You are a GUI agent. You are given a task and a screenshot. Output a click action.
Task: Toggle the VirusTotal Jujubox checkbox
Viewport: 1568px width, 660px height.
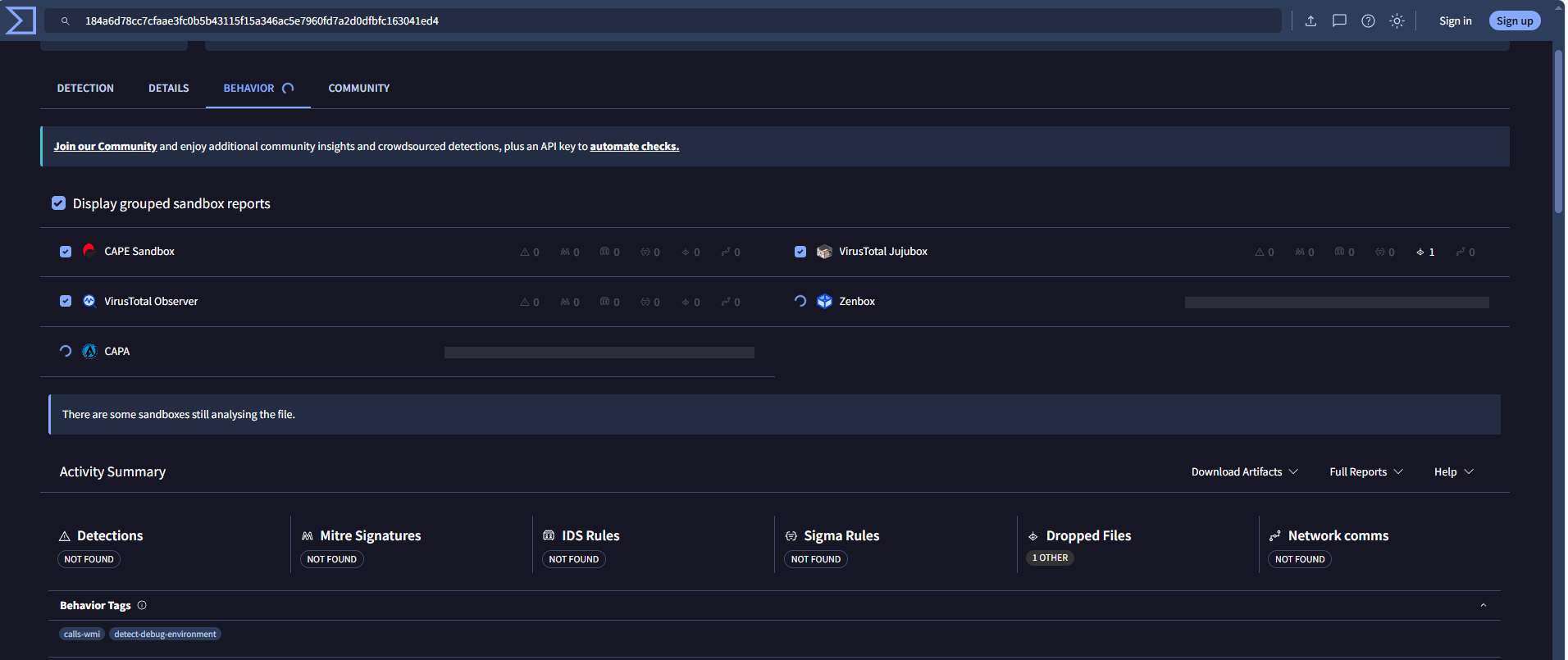pos(800,252)
